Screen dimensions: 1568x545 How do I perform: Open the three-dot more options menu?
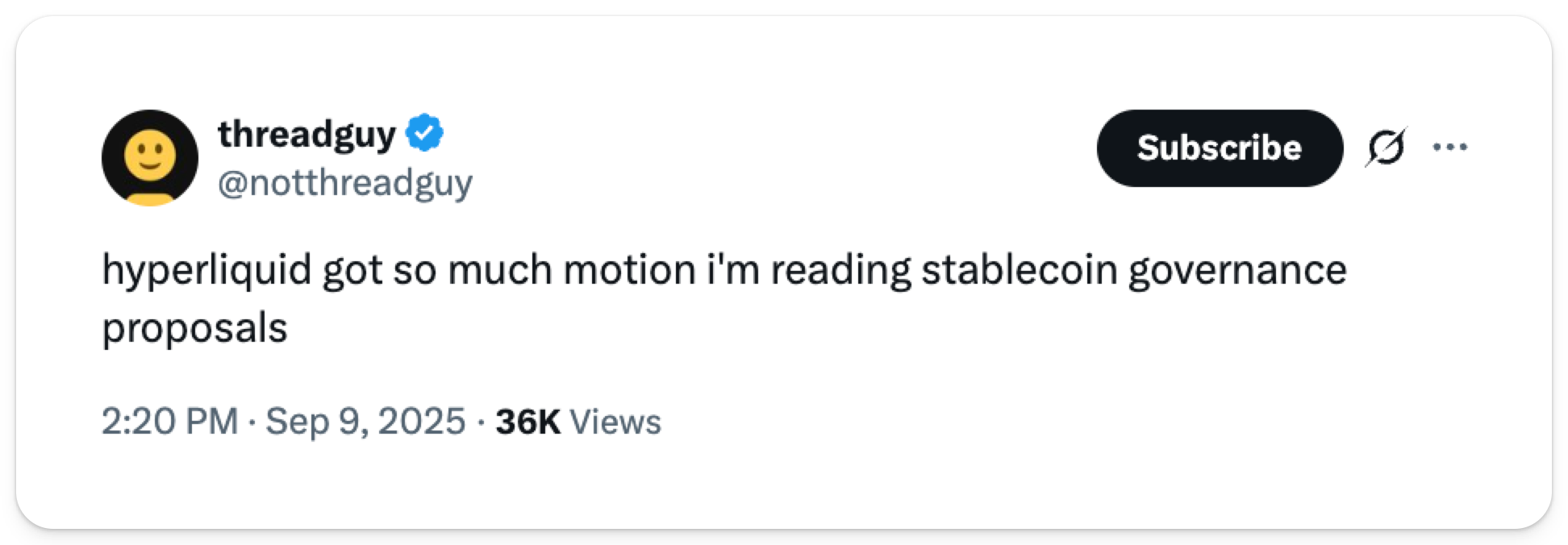pyautogui.click(x=1449, y=148)
